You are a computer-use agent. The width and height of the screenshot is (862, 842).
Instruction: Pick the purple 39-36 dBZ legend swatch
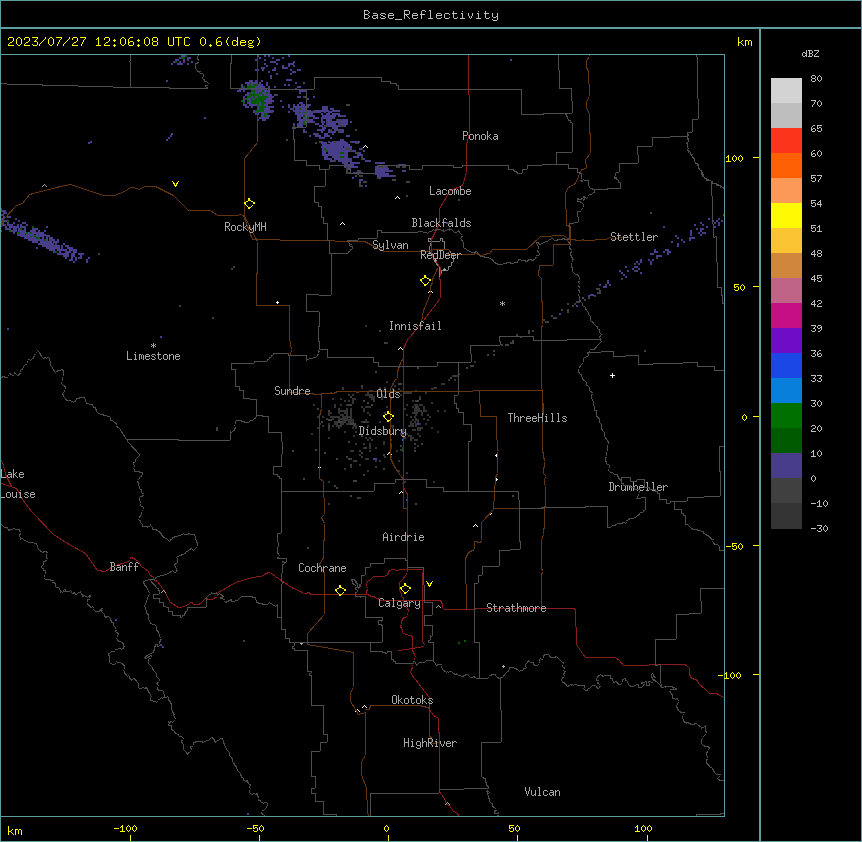(x=786, y=341)
